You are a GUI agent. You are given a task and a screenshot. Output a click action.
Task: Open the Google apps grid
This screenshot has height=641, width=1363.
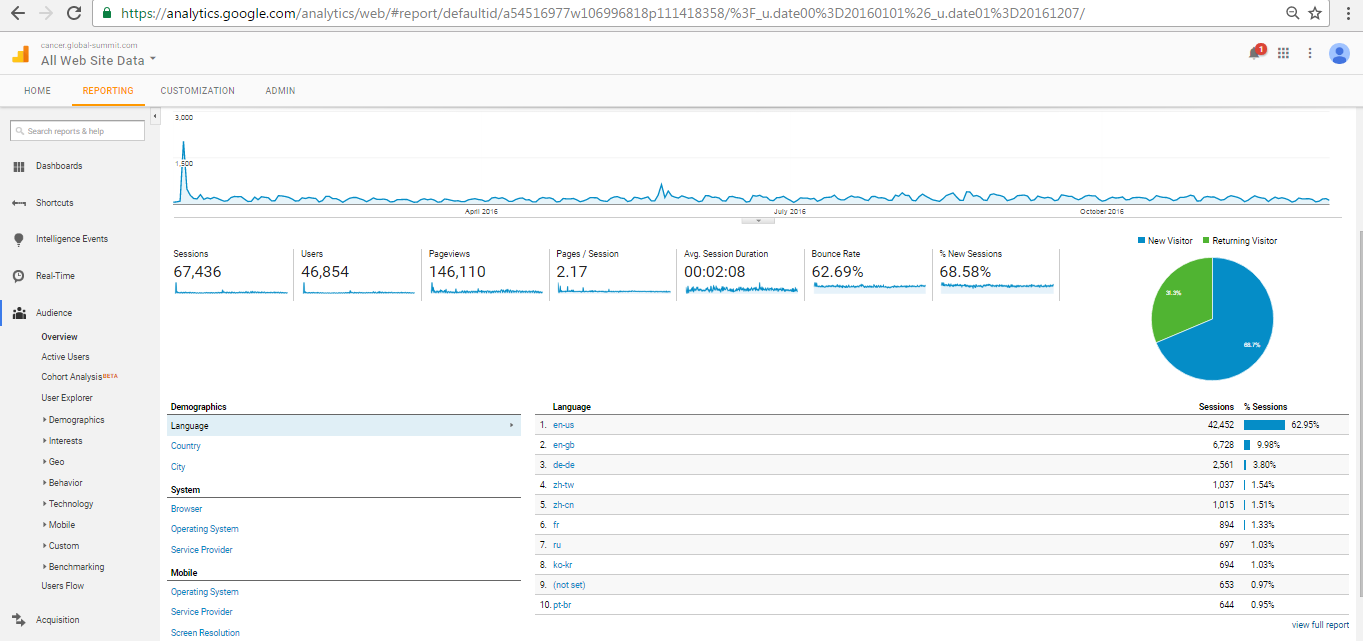[1284, 53]
